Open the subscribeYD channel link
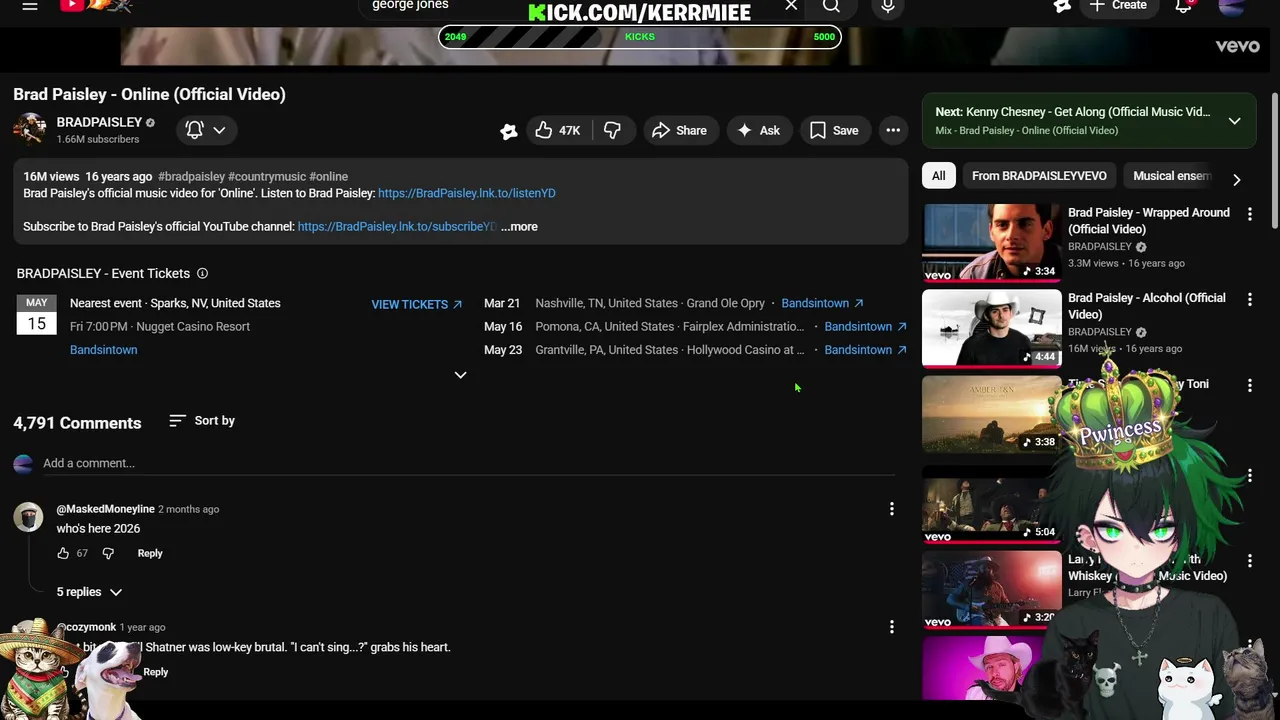This screenshot has width=1280, height=720. pos(396,227)
